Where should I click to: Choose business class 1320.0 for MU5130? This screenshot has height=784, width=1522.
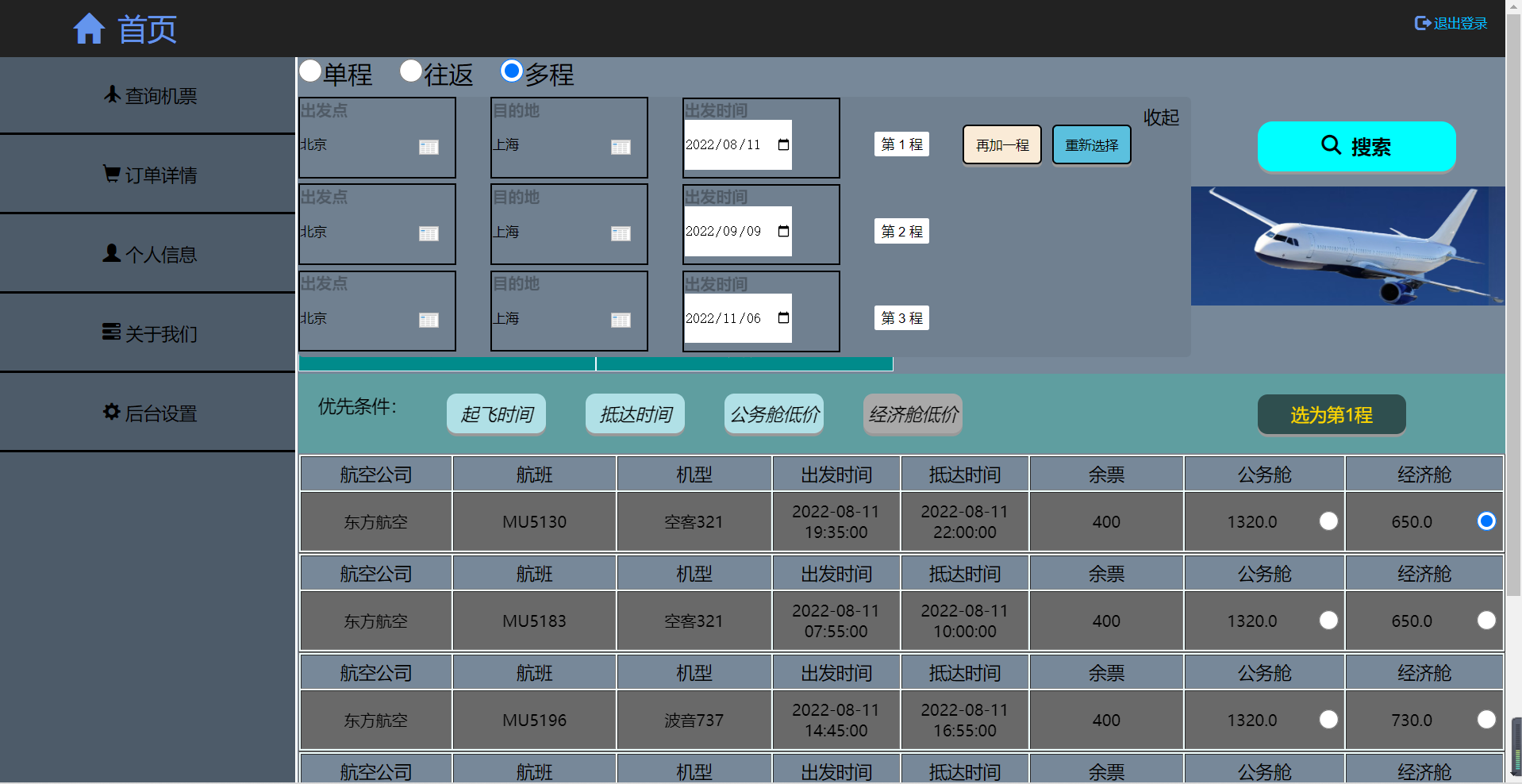point(1328,521)
